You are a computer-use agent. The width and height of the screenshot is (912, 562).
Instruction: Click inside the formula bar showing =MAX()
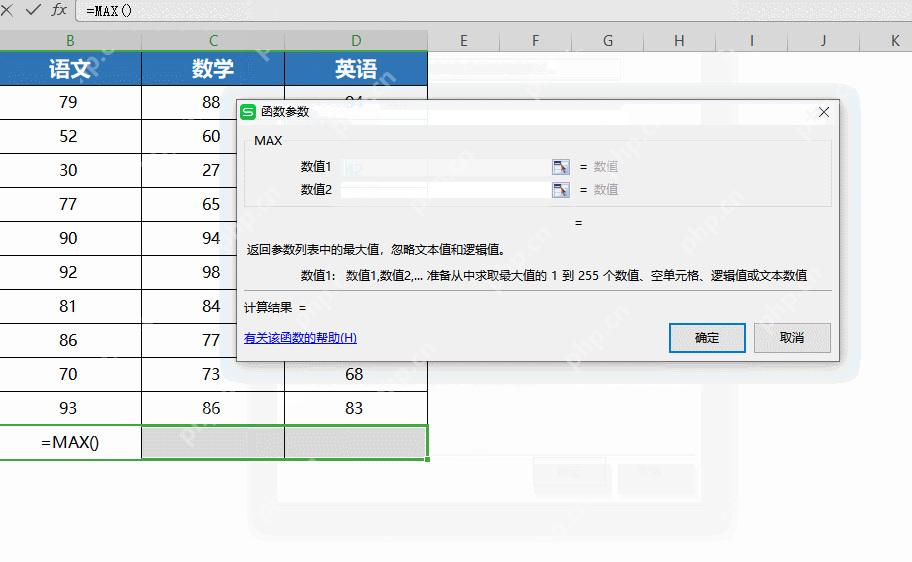(x=494, y=10)
